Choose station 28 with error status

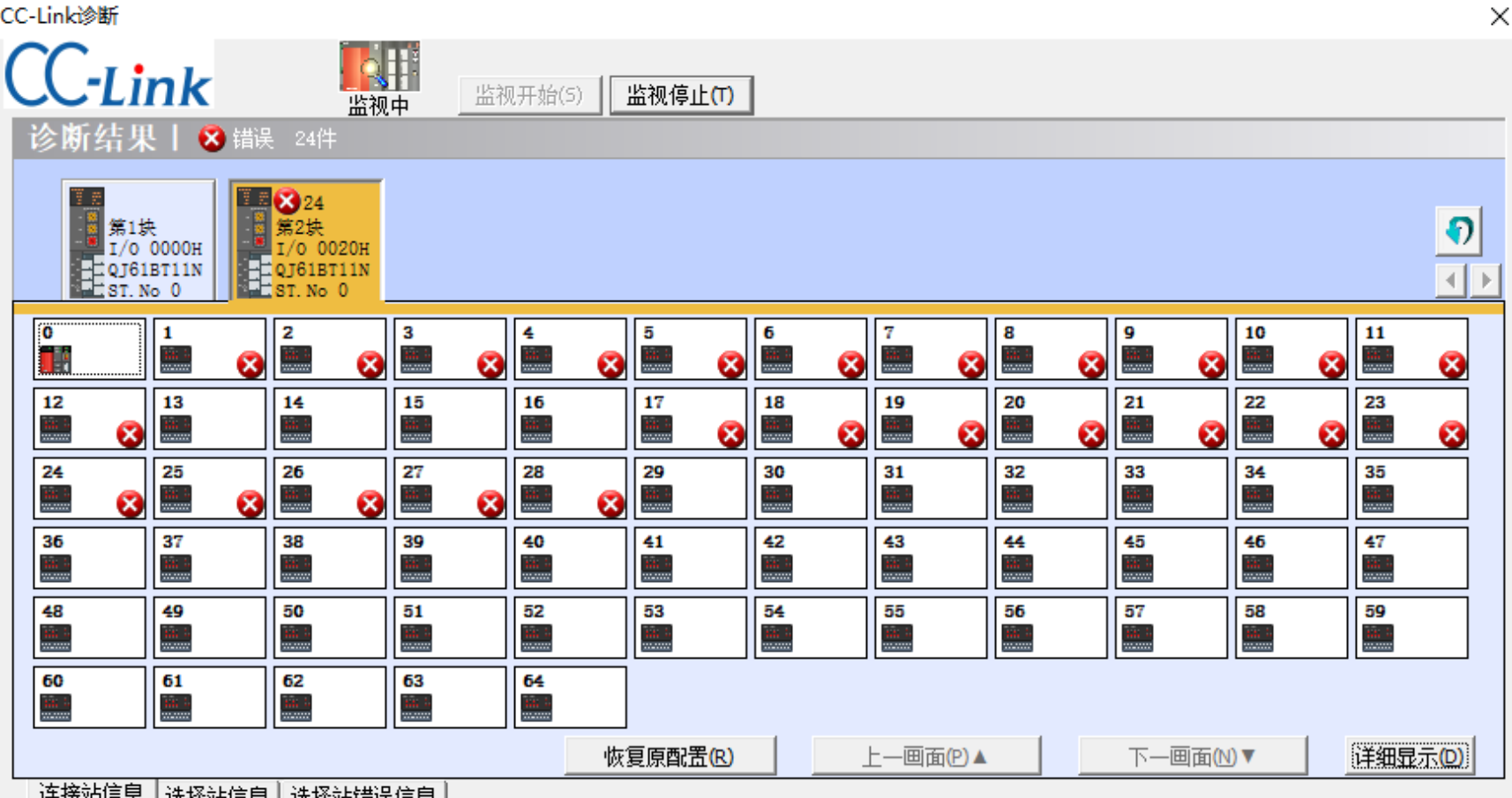570,489
